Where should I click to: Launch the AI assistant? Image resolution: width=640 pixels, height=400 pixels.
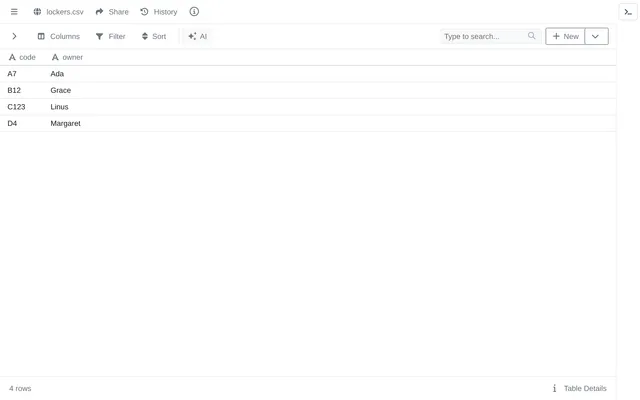point(198,36)
